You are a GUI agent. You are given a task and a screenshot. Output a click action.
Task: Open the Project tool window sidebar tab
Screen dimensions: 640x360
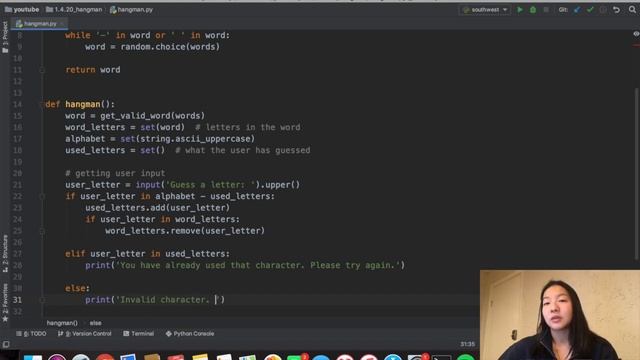[5, 37]
